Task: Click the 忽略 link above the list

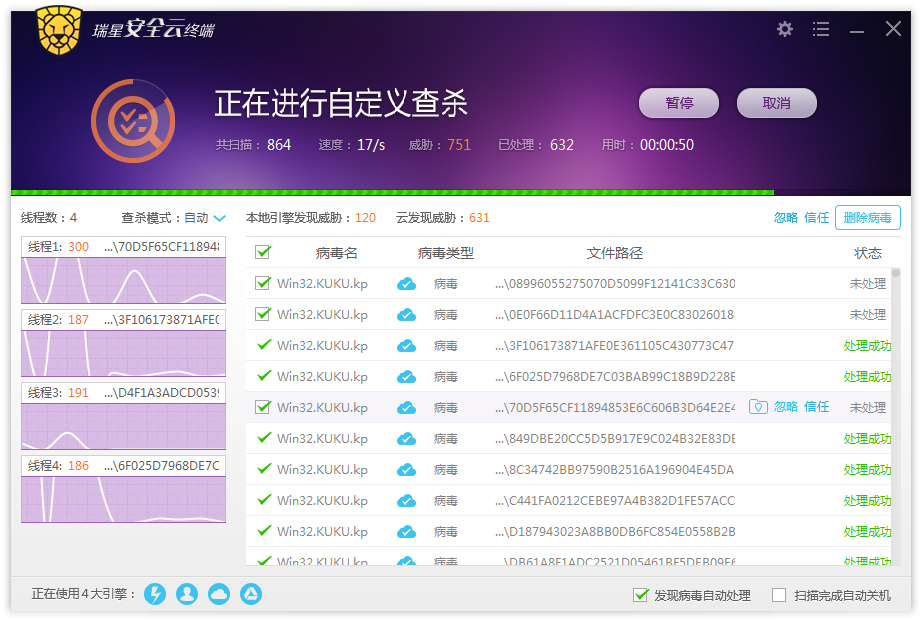Action: click(x=786, y=218)
